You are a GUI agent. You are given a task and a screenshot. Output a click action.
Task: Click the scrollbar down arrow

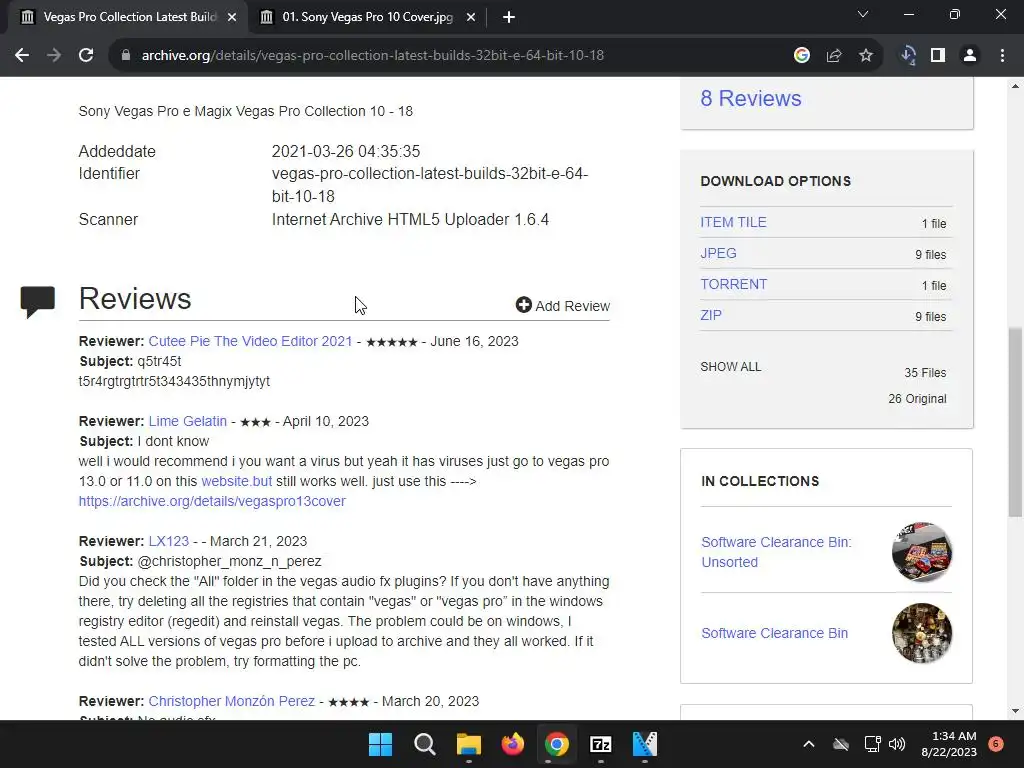[x=1015, y=711]
